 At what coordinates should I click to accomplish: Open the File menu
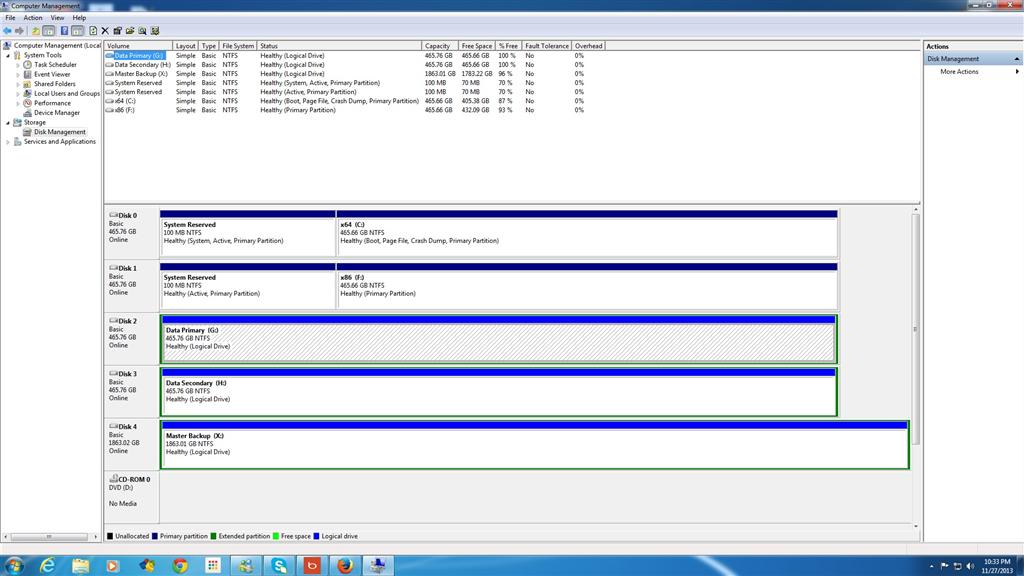point(10,18)
